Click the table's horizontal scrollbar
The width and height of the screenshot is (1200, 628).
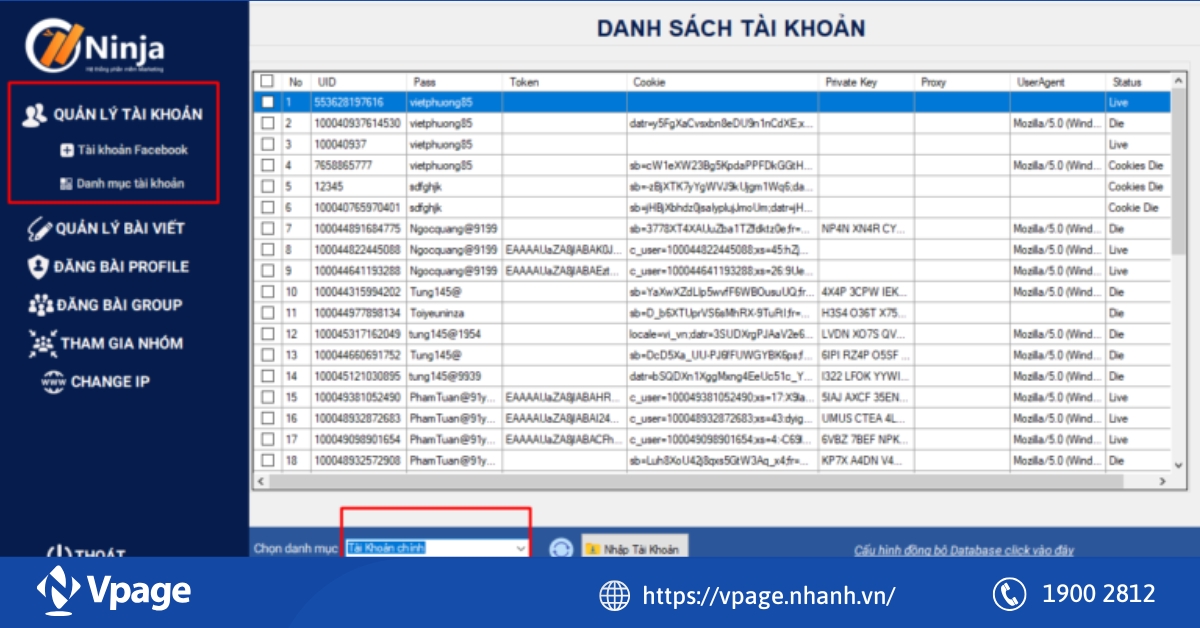tap(700, 481)
